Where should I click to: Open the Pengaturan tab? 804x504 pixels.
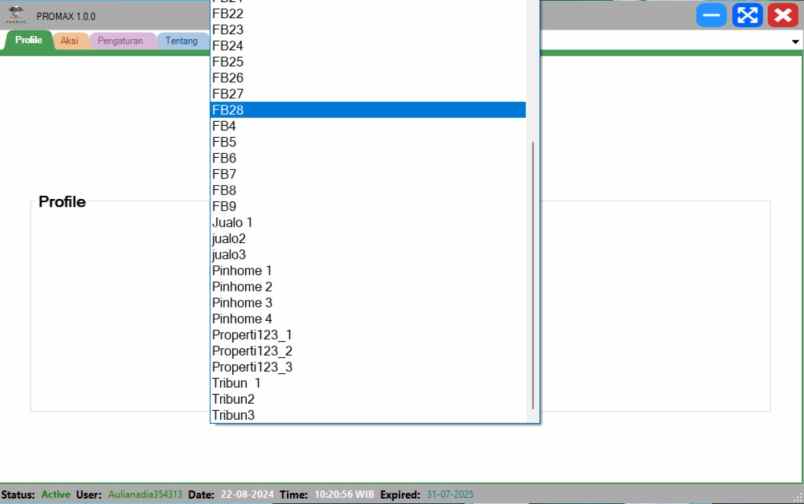pyautogui.click(x=120, y=41)
